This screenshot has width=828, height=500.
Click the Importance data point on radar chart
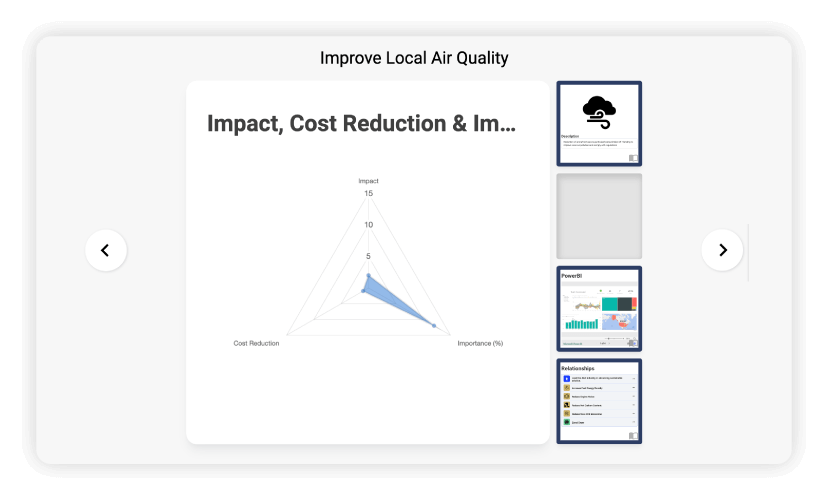(434, 326)
